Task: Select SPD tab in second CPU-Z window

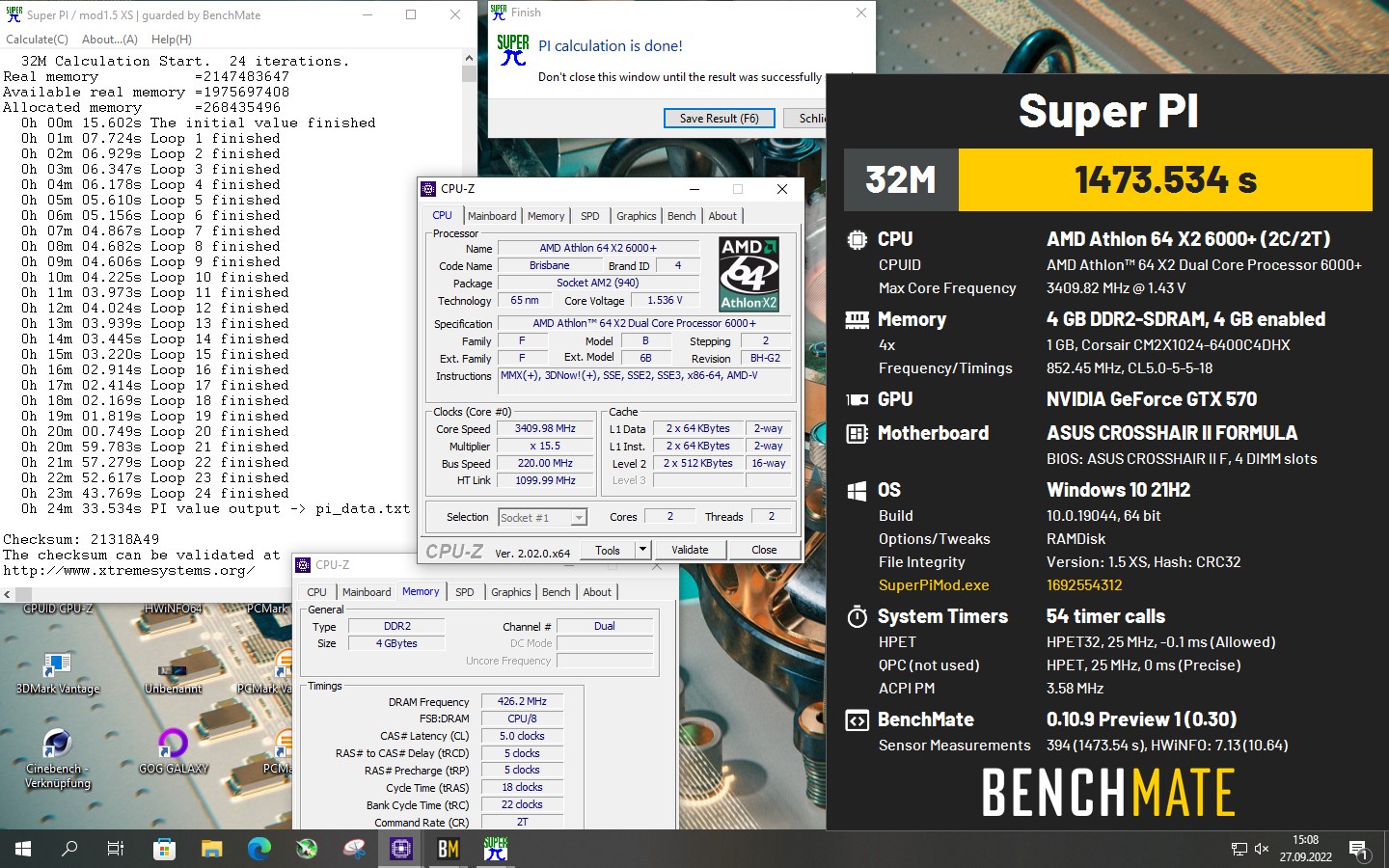Action: [465, 592]
